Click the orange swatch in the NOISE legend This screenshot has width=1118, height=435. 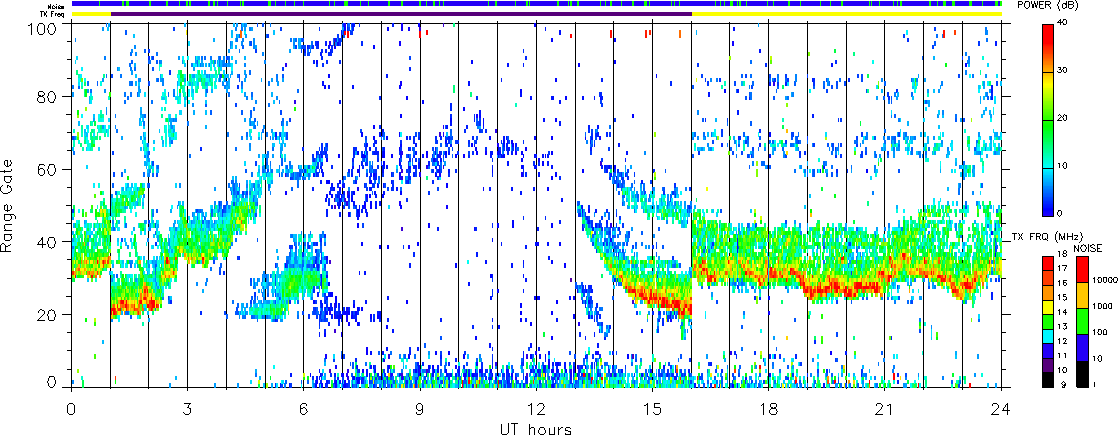(1082, 295)
